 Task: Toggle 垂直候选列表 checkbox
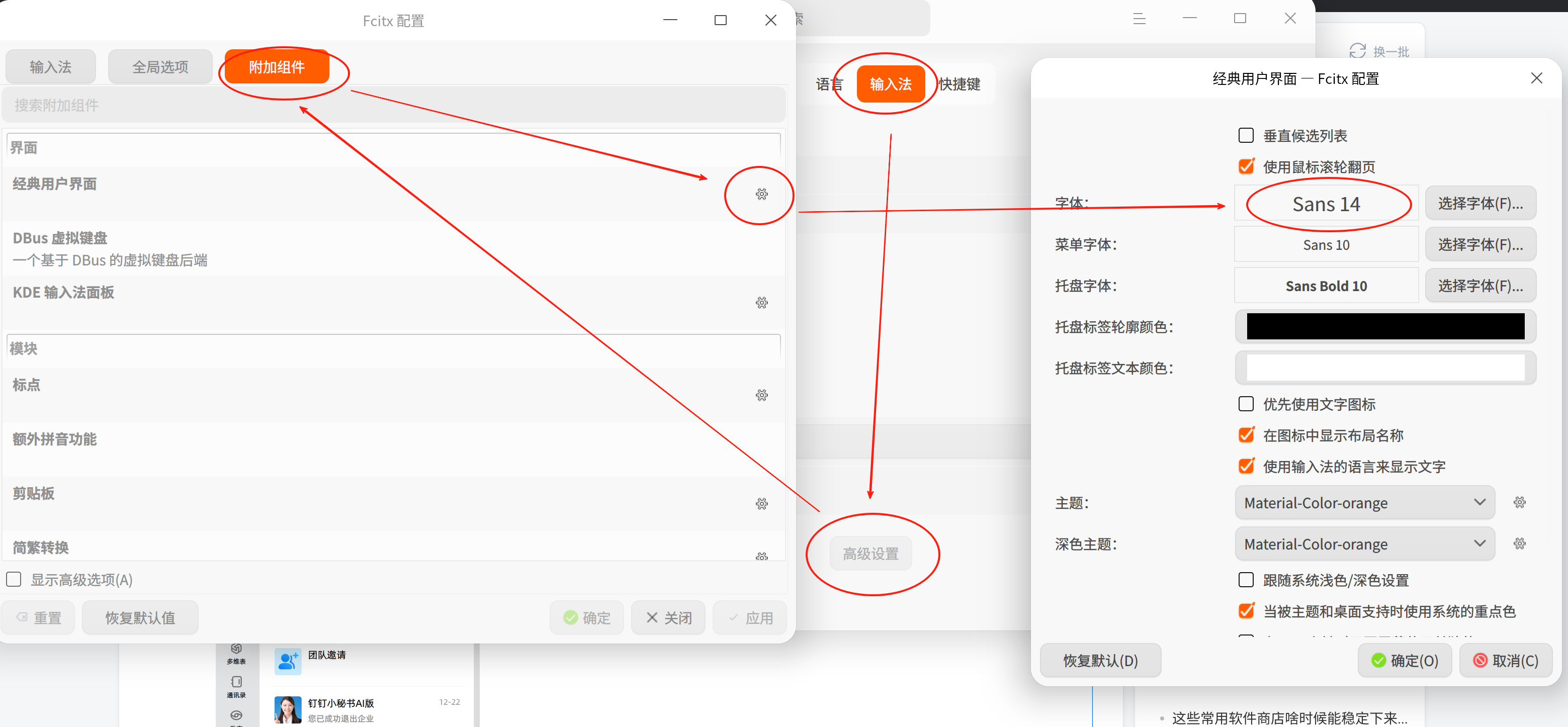point(1246,135)
